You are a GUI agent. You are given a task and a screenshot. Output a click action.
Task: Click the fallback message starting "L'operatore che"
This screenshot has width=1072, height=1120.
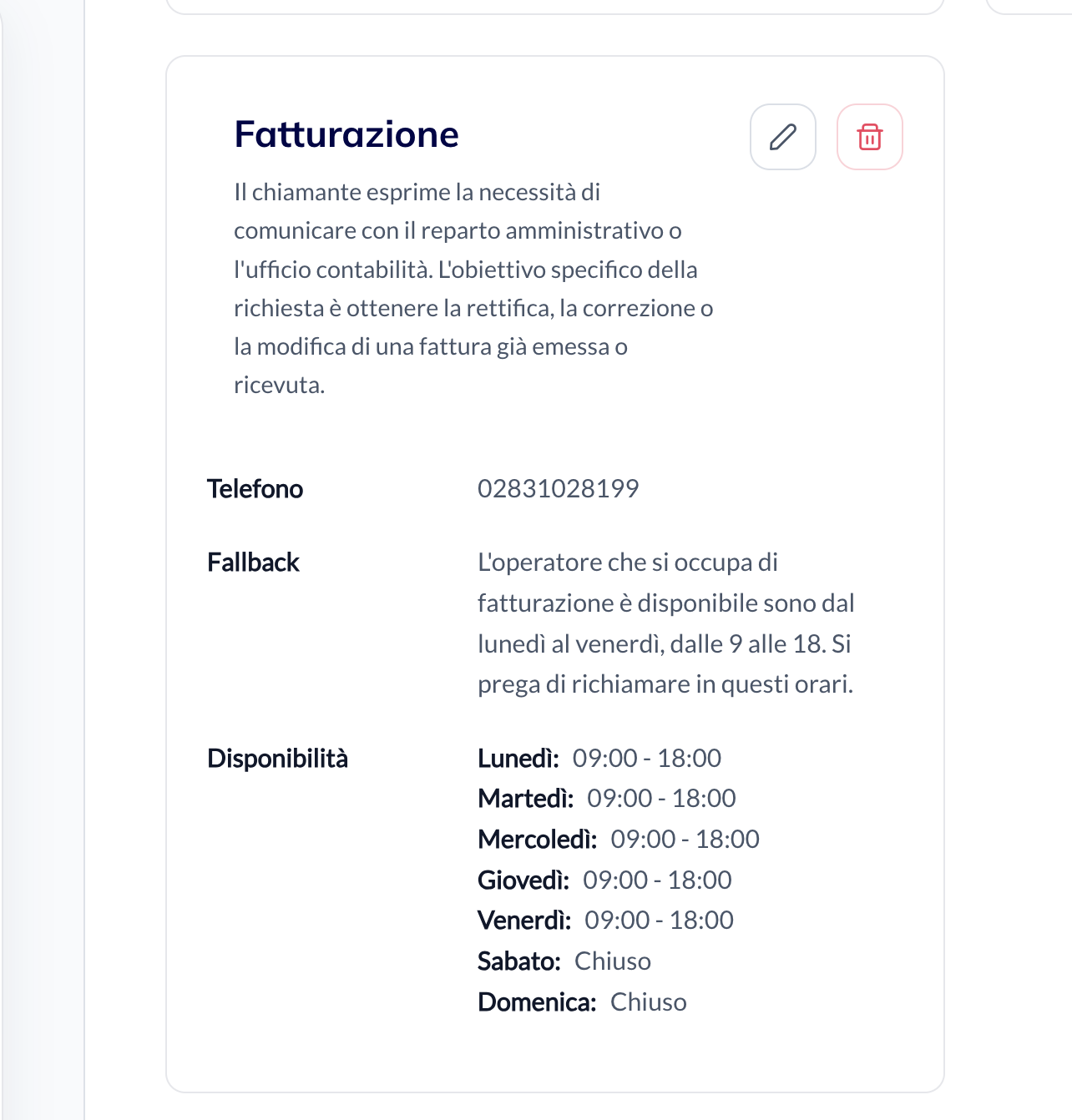point(665,623)
